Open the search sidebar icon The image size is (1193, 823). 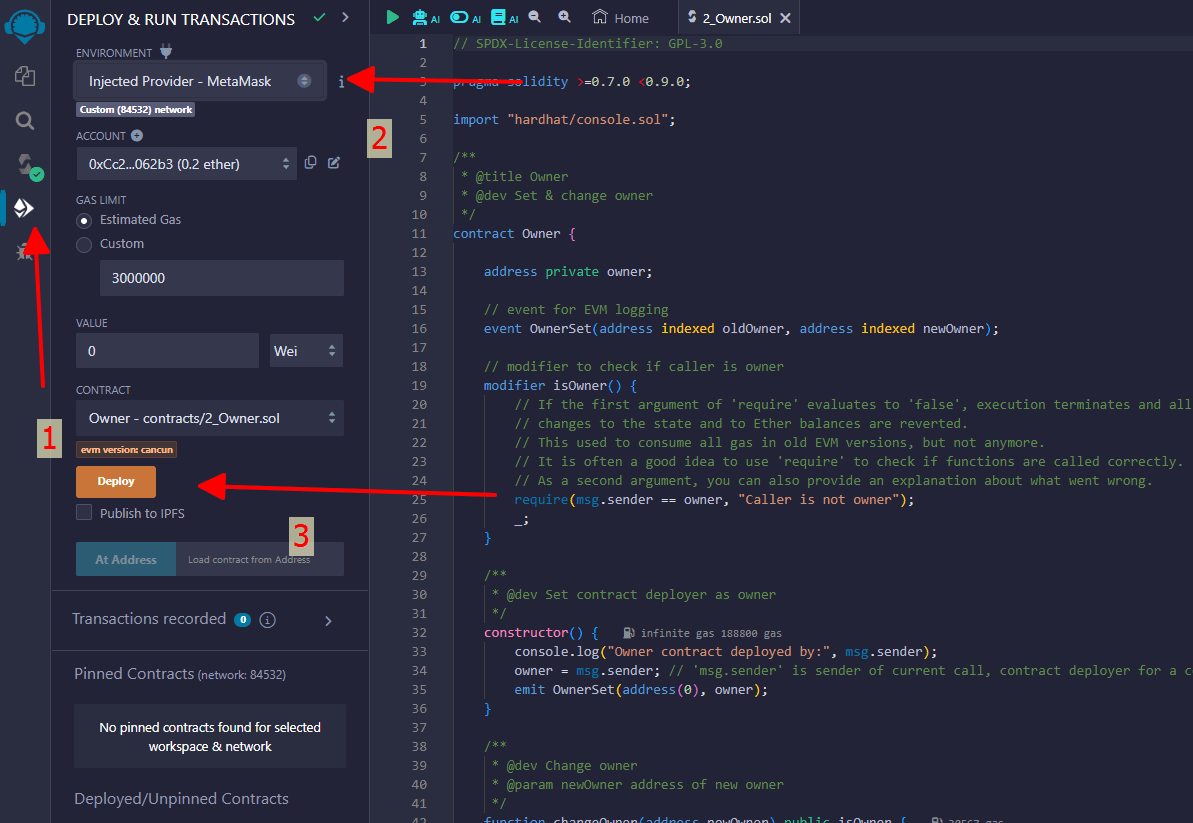pyautogui.click(x=25, y=120)
